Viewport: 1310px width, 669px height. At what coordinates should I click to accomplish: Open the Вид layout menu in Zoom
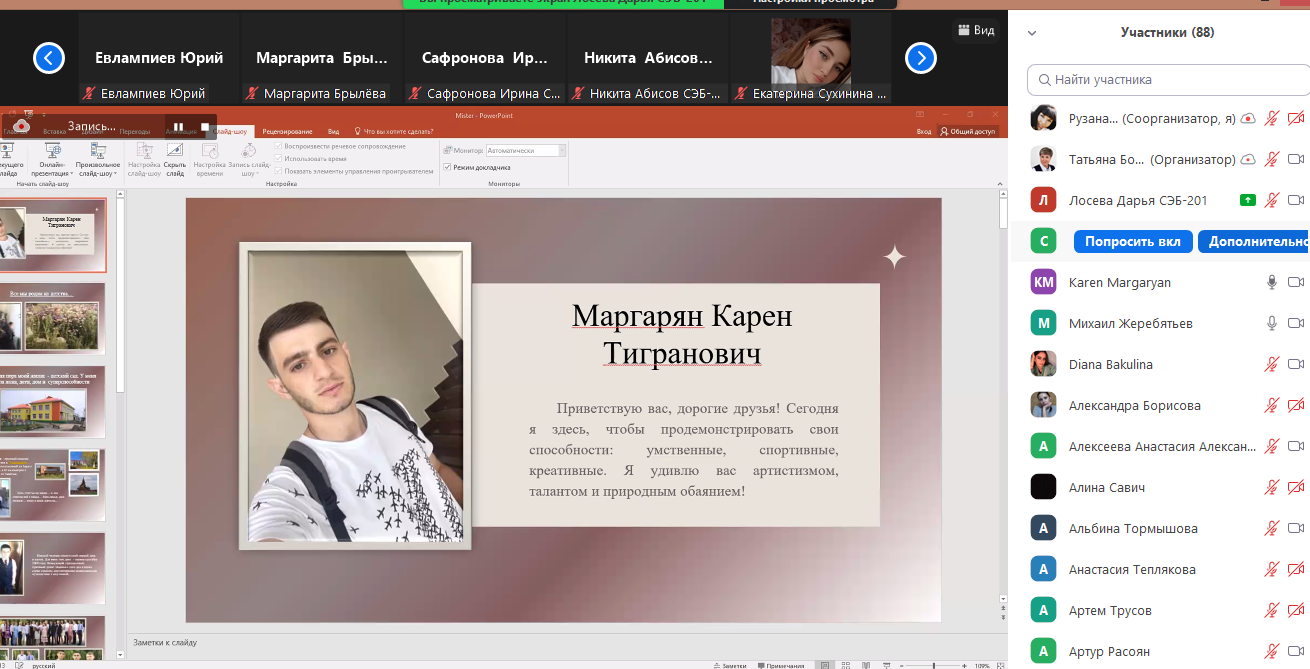point(976,30)
